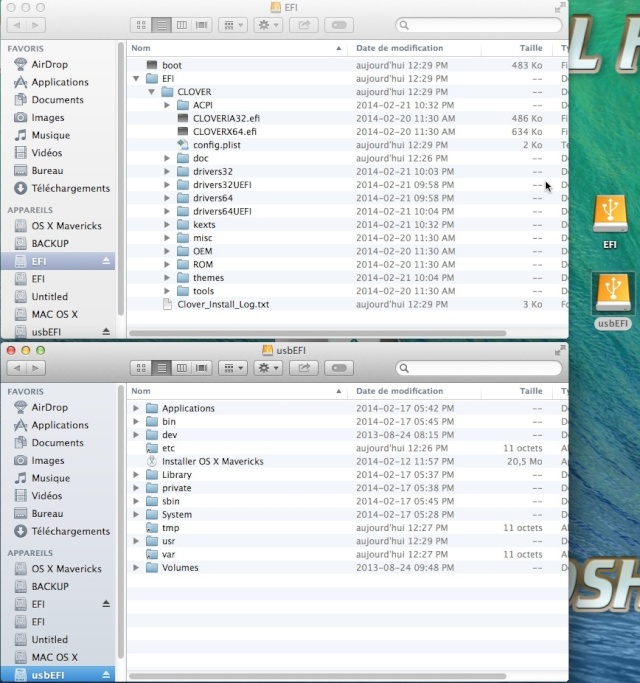The width and height of the screenshot is (640, 683).
Task: Open arrange-by dropdown in EFI window
Action: [233, 25]
